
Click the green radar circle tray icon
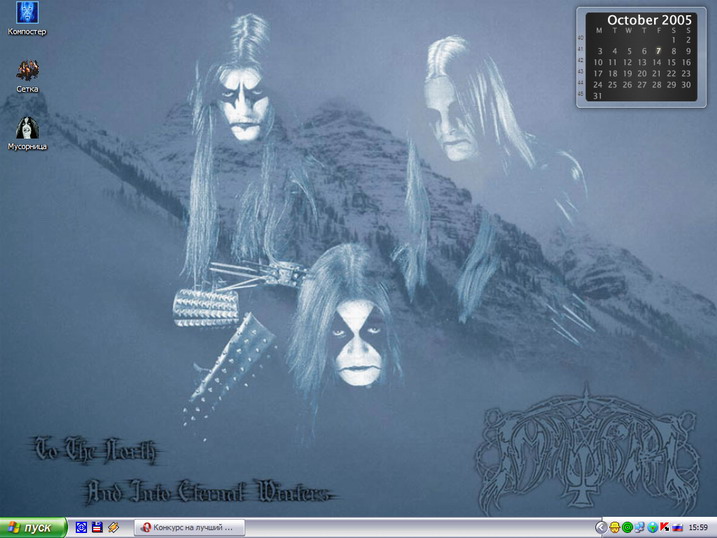pos(627,528)
